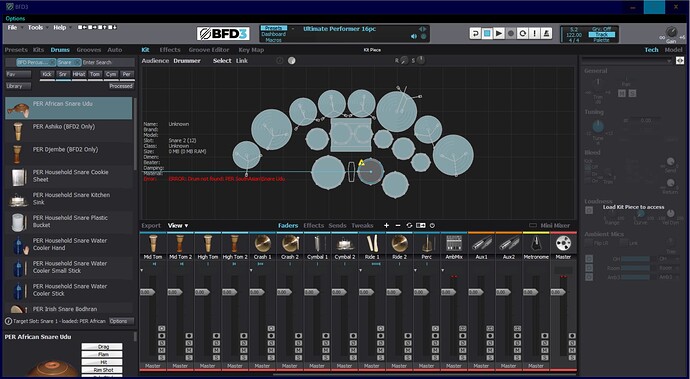Expand the Mid Tom channel disclosure triangle

[142, 270]
